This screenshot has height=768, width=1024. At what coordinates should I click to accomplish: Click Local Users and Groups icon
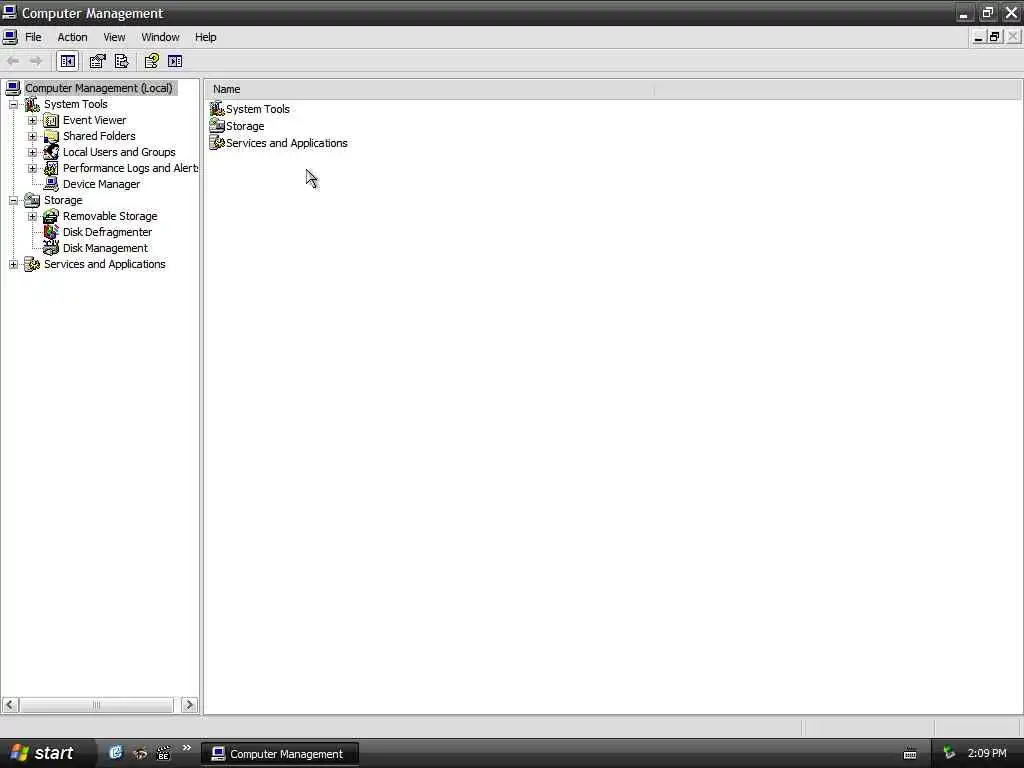tap(51, 152)
